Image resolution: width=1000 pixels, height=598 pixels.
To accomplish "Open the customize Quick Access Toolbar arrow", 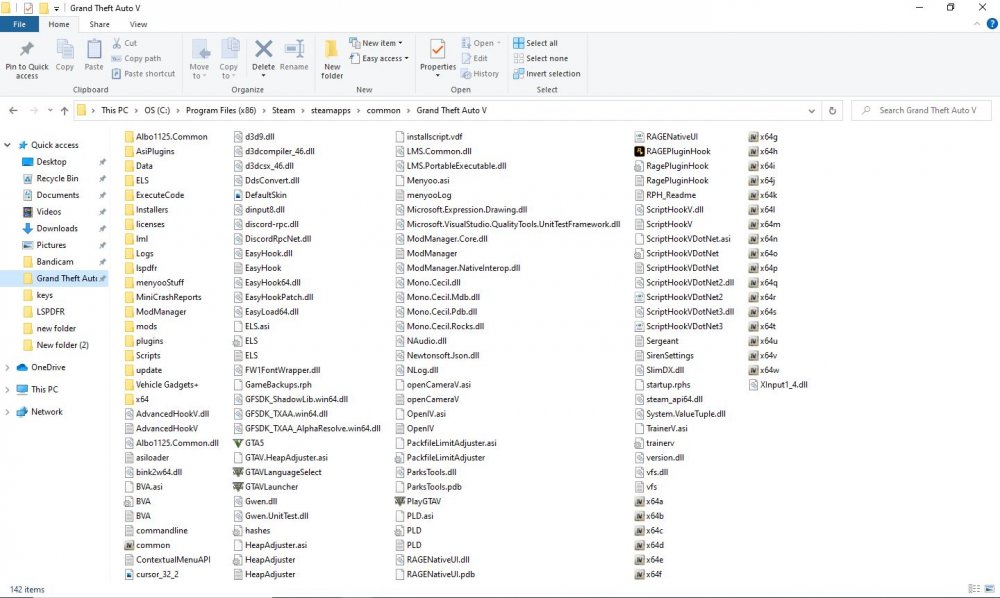I will coord(56,8).
